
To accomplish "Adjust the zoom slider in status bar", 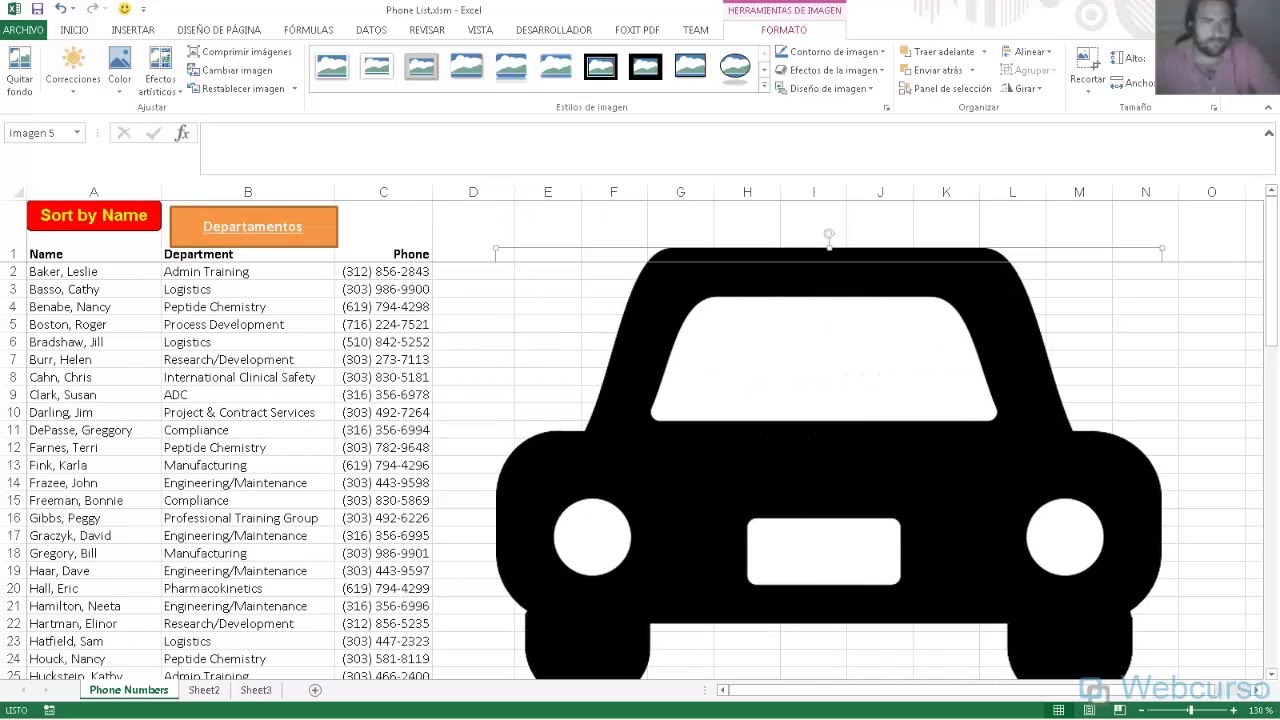I will click(x=1190, y=710).
